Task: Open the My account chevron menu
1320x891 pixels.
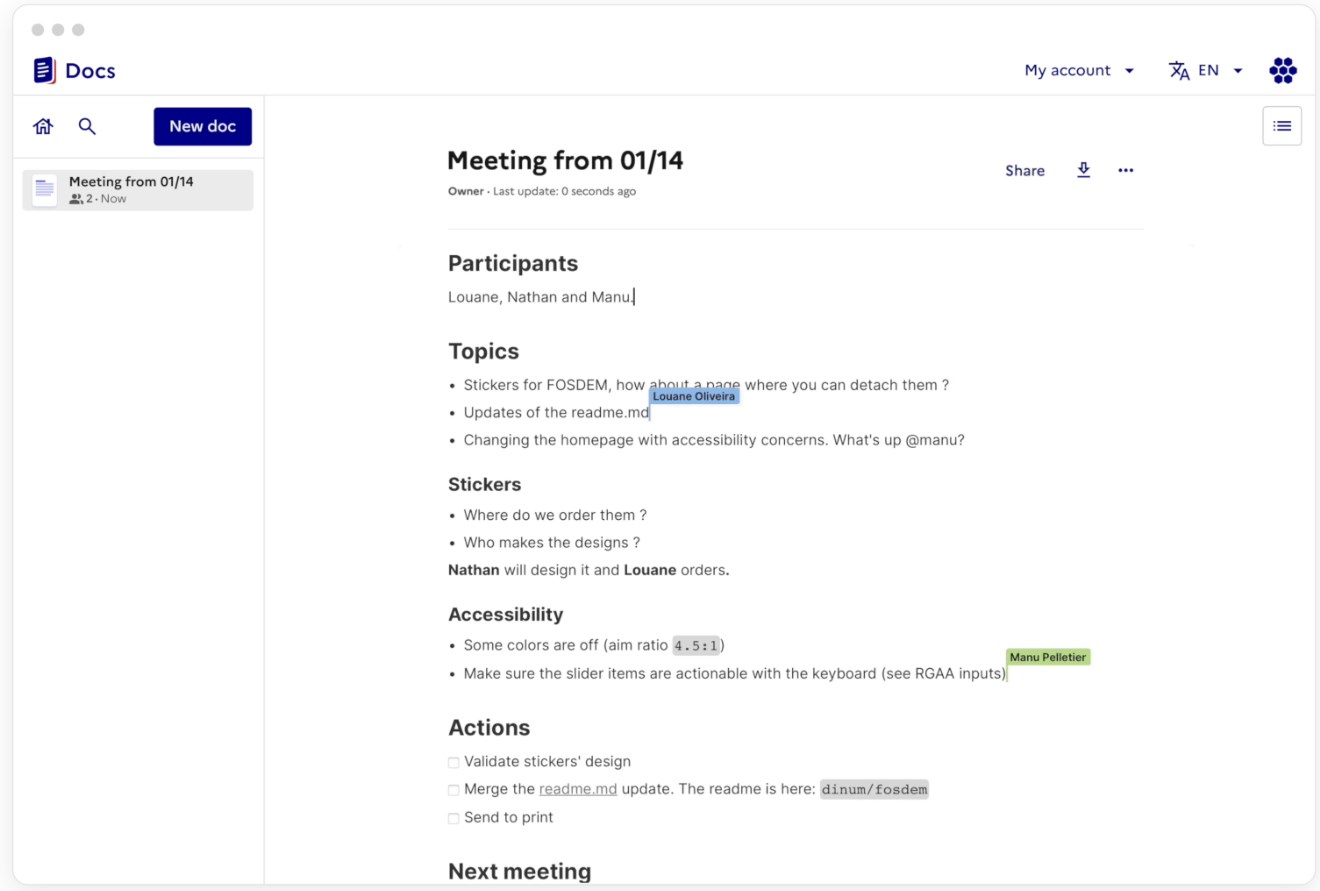Action: (1129, 70)
